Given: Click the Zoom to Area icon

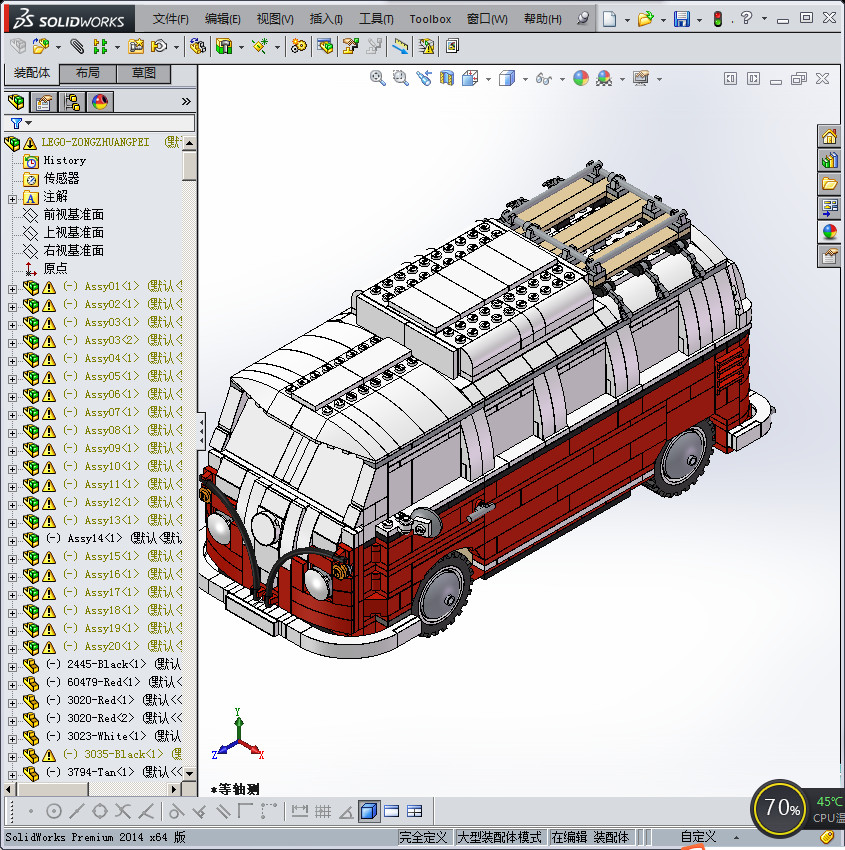Looking at the screenshot, I should pos(401,79).
